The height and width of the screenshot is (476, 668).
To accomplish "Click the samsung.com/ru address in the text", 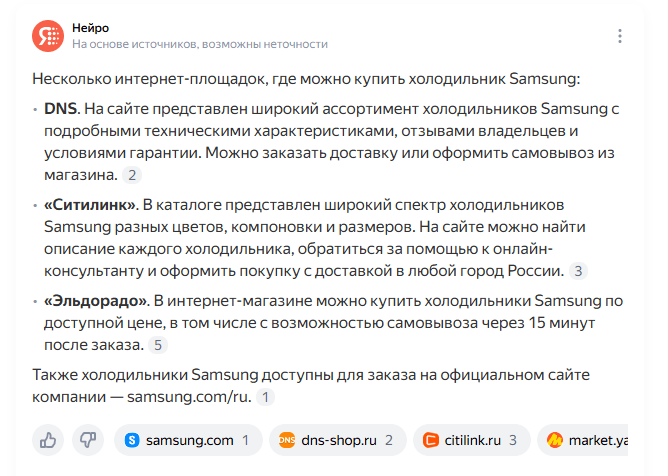I will pos(191,397).
